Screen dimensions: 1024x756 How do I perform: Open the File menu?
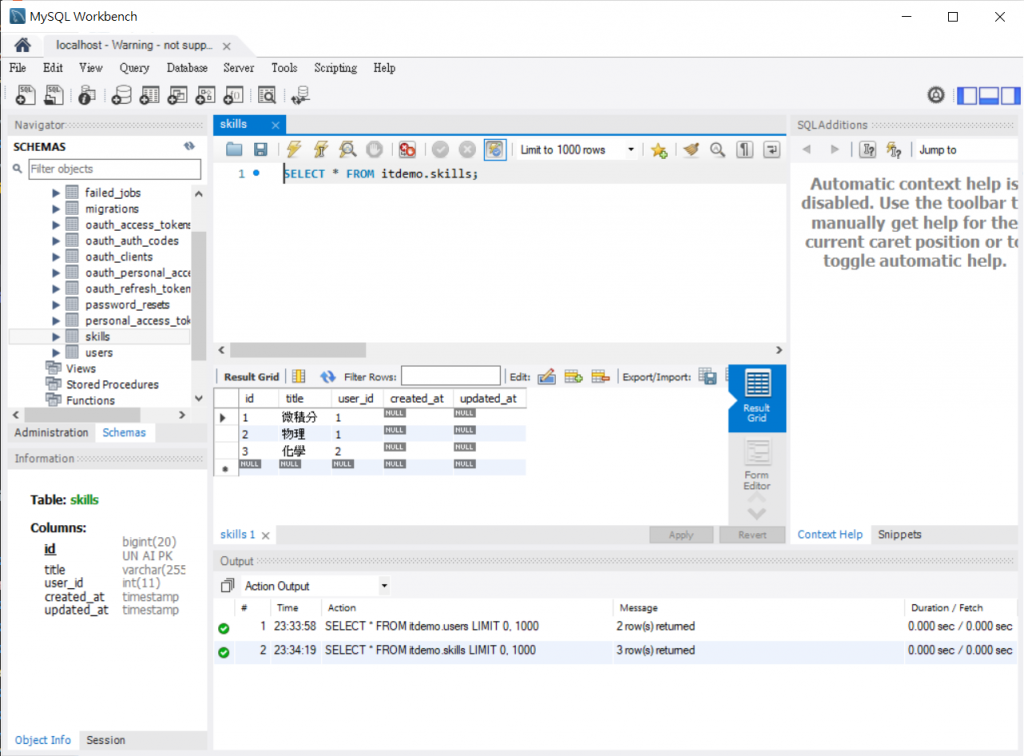coord(18,68)
